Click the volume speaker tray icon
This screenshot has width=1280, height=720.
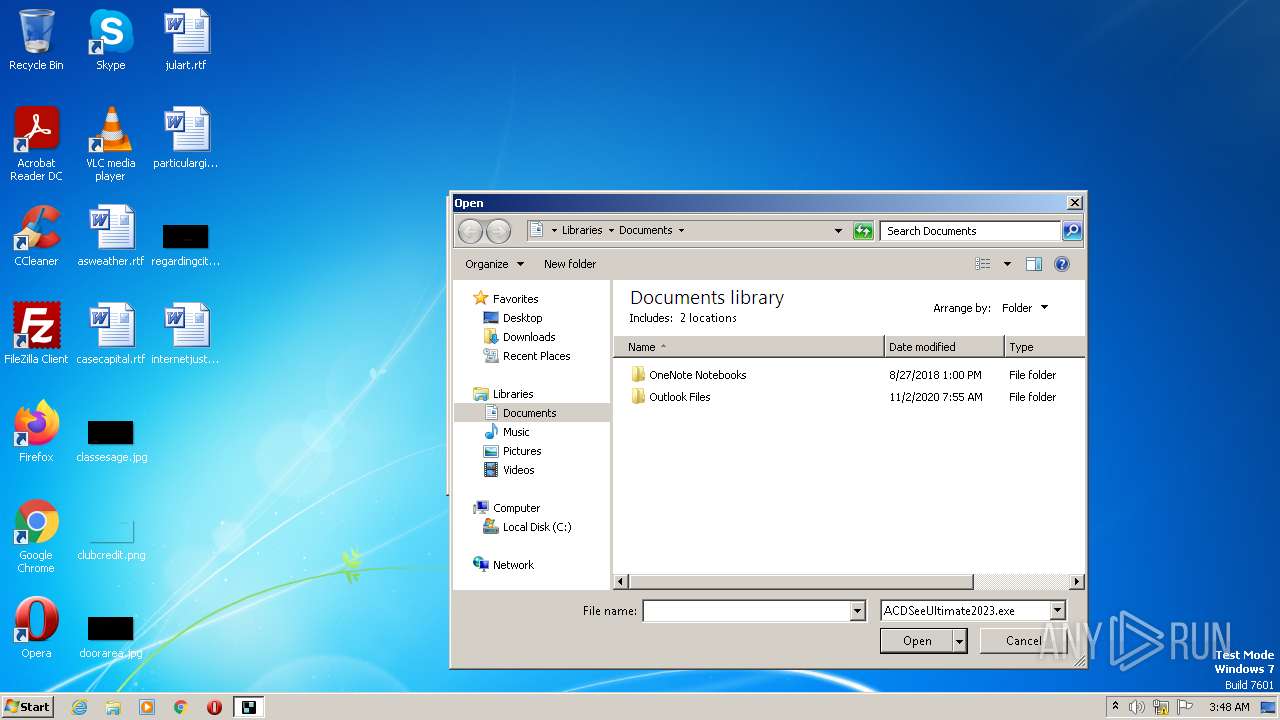pyautogui.click(x=1136, y=707)
